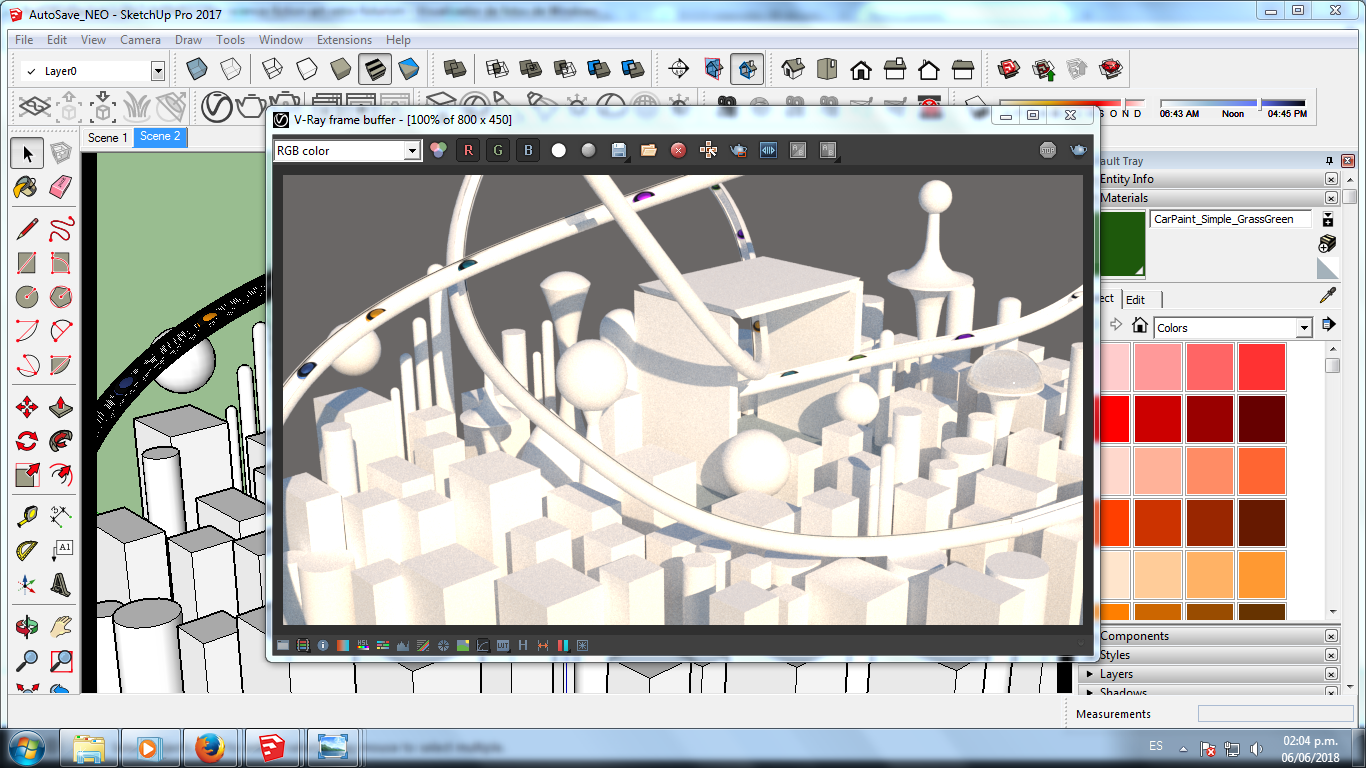Click the CarPaint_Simple_GrassGreen material name field
Image resolution: width=1366 pixels, height=768 pixels.
[x=1230, y=219]
